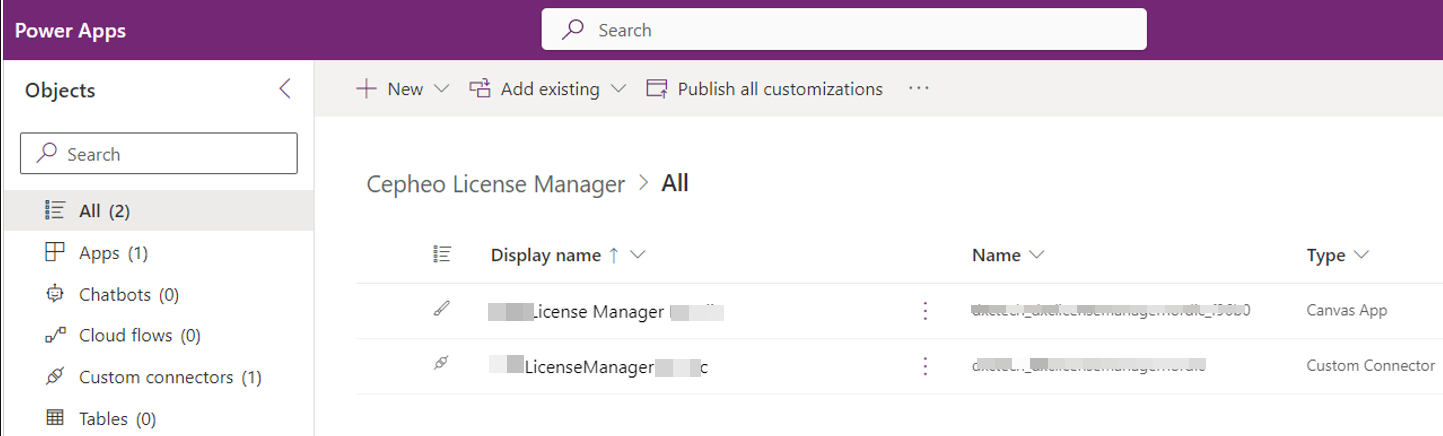This screenshot has width=1443, height=436.
Task: Click the Power Apps title in the header
Action: 70,31
